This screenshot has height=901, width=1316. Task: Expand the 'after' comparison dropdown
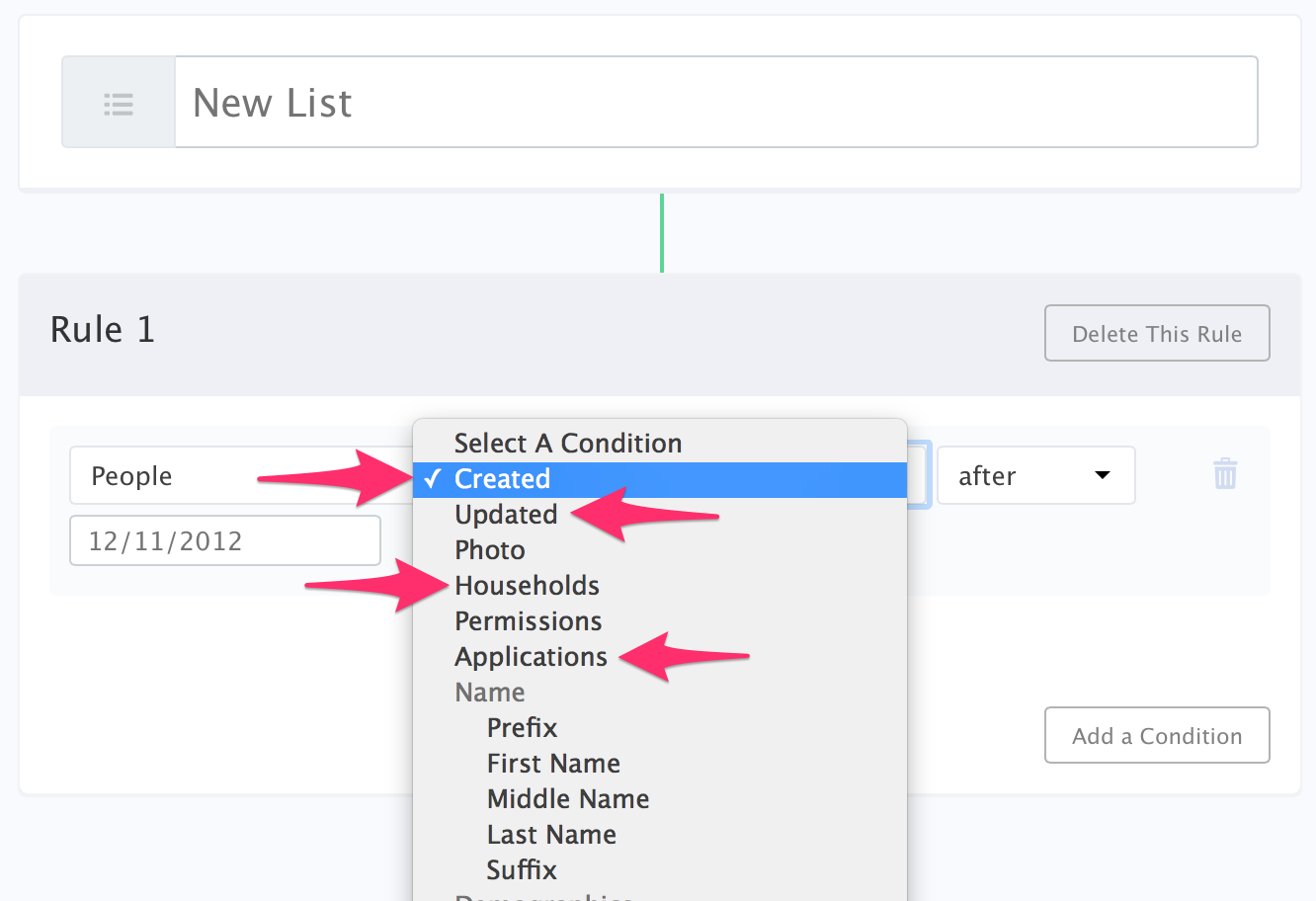point(1034,476)
